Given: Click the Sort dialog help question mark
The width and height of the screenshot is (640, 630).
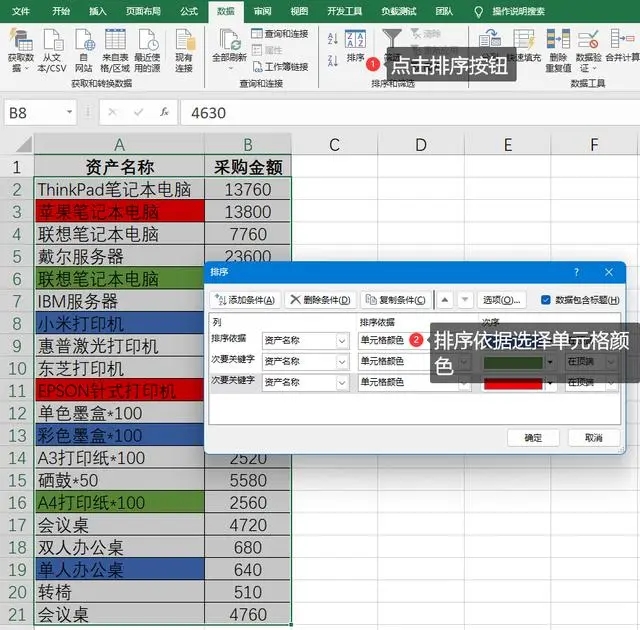Looking at the screenshot, I should (x=576, y=272).
